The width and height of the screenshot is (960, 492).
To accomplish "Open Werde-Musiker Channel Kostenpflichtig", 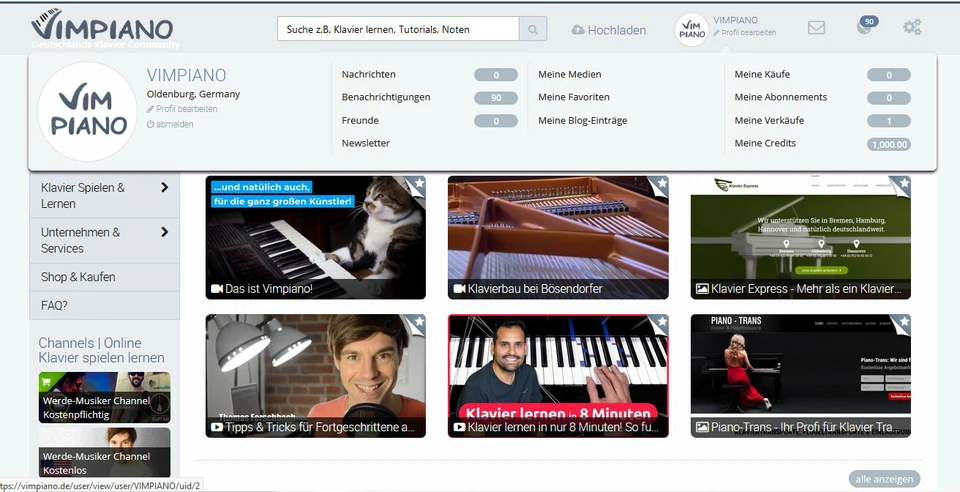I will [x=105, y=398].
